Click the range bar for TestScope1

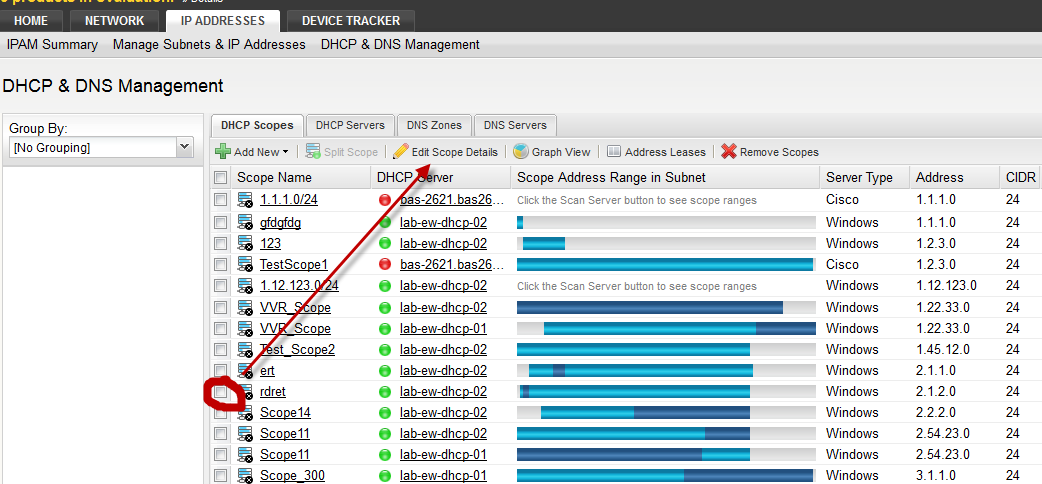point(666,265)
